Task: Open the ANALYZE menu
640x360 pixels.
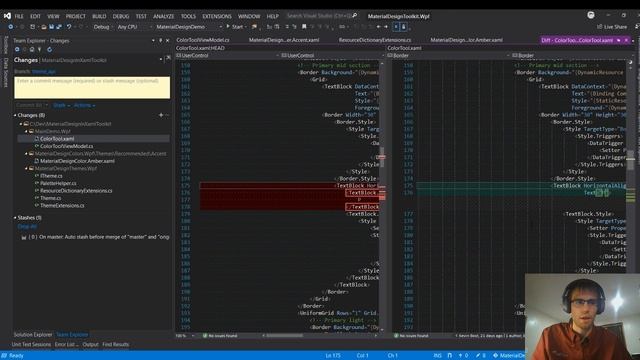Action: click(163, 16)
